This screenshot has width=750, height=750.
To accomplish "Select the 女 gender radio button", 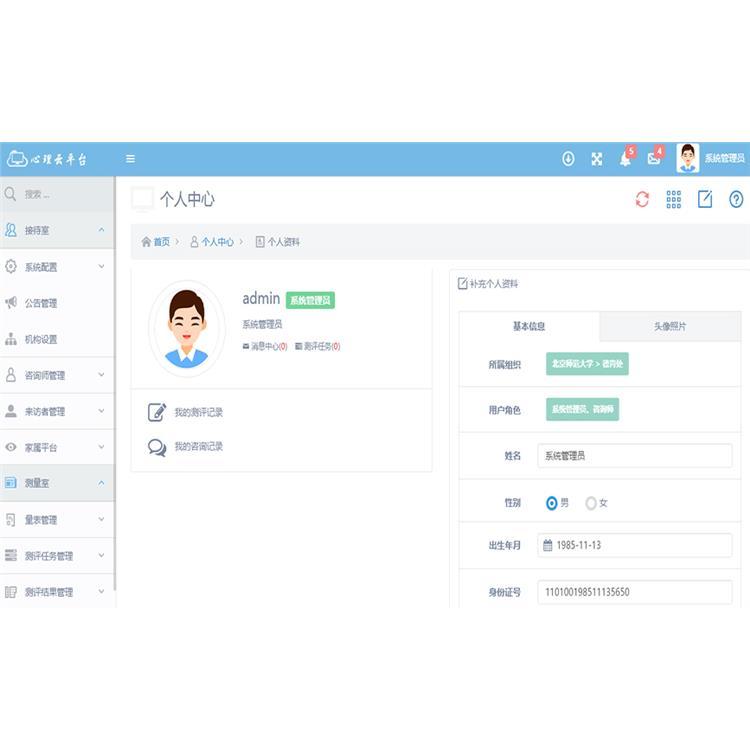I will tap(591, 503).
